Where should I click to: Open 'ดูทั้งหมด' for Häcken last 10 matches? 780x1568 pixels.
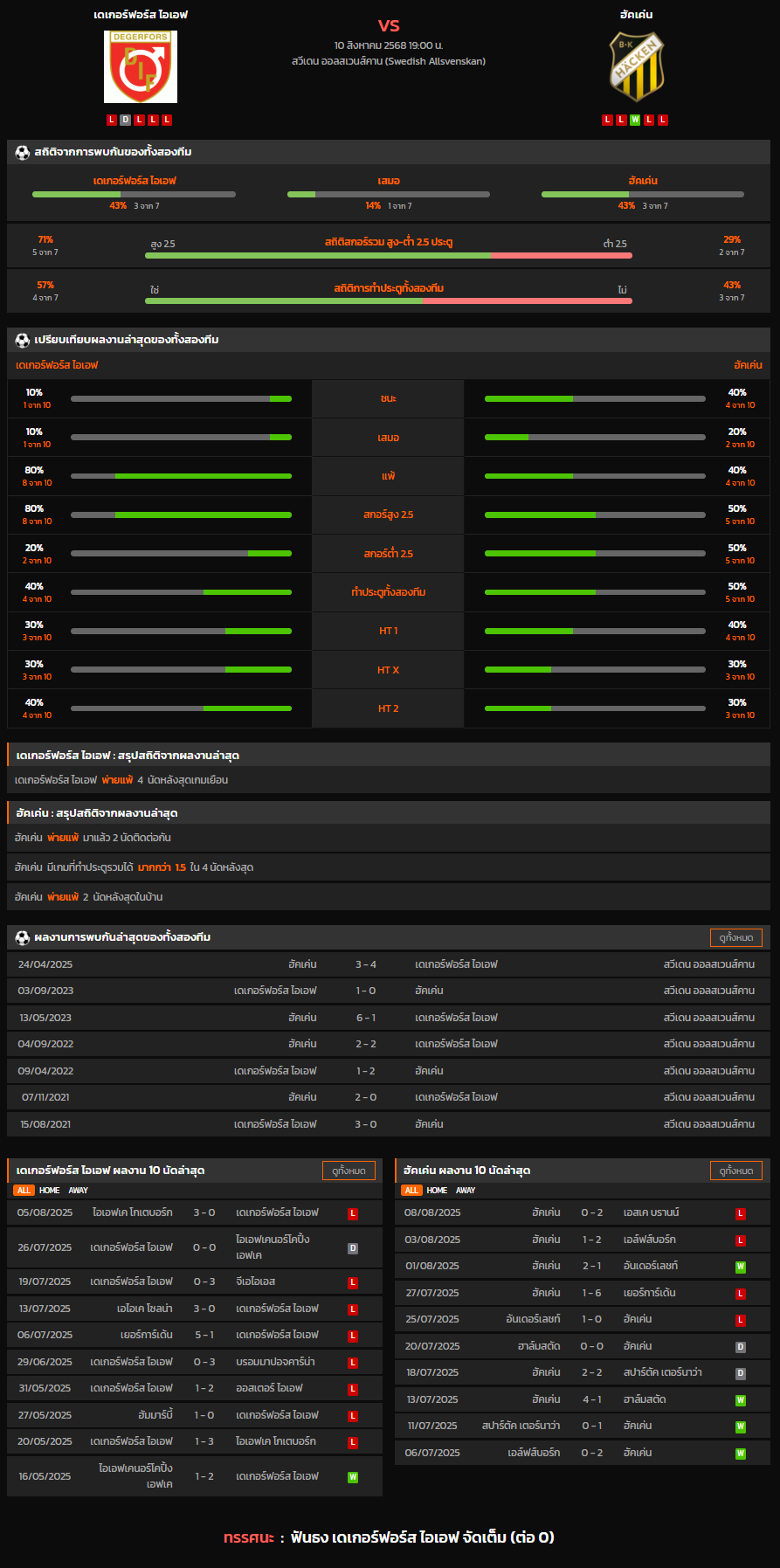pos(736,1171)
